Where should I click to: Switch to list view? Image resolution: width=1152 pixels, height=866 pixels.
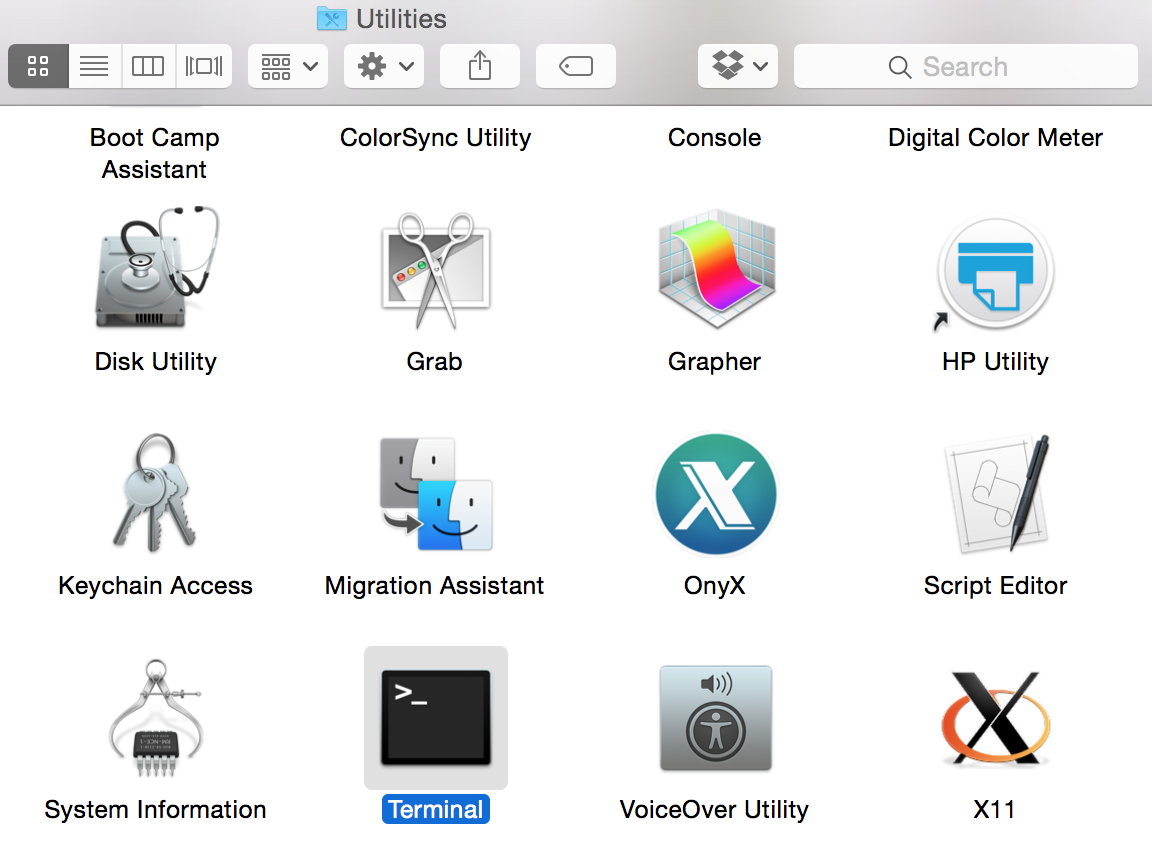pyautogui.click(x=95, y=66)
